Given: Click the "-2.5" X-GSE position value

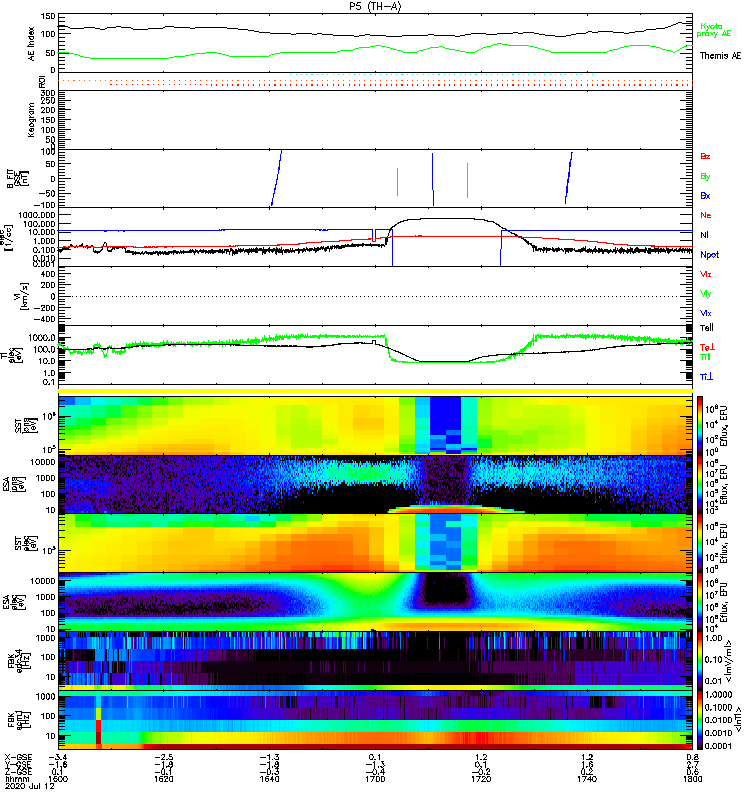Looking at the screenshot, I should tap(163, 758).
